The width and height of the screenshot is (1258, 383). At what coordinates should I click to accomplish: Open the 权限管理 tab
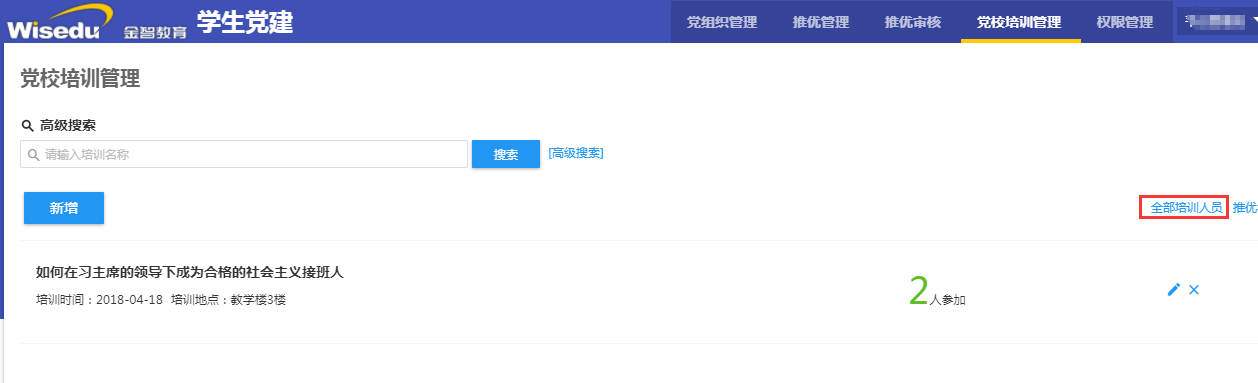1125,22
